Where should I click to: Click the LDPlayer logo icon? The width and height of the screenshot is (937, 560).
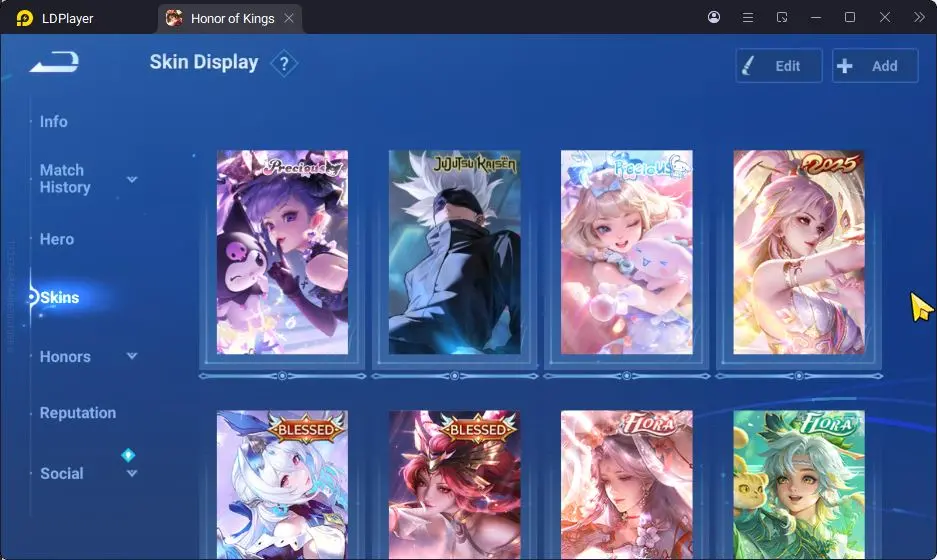pyautogui.click(x=25, y=18)
